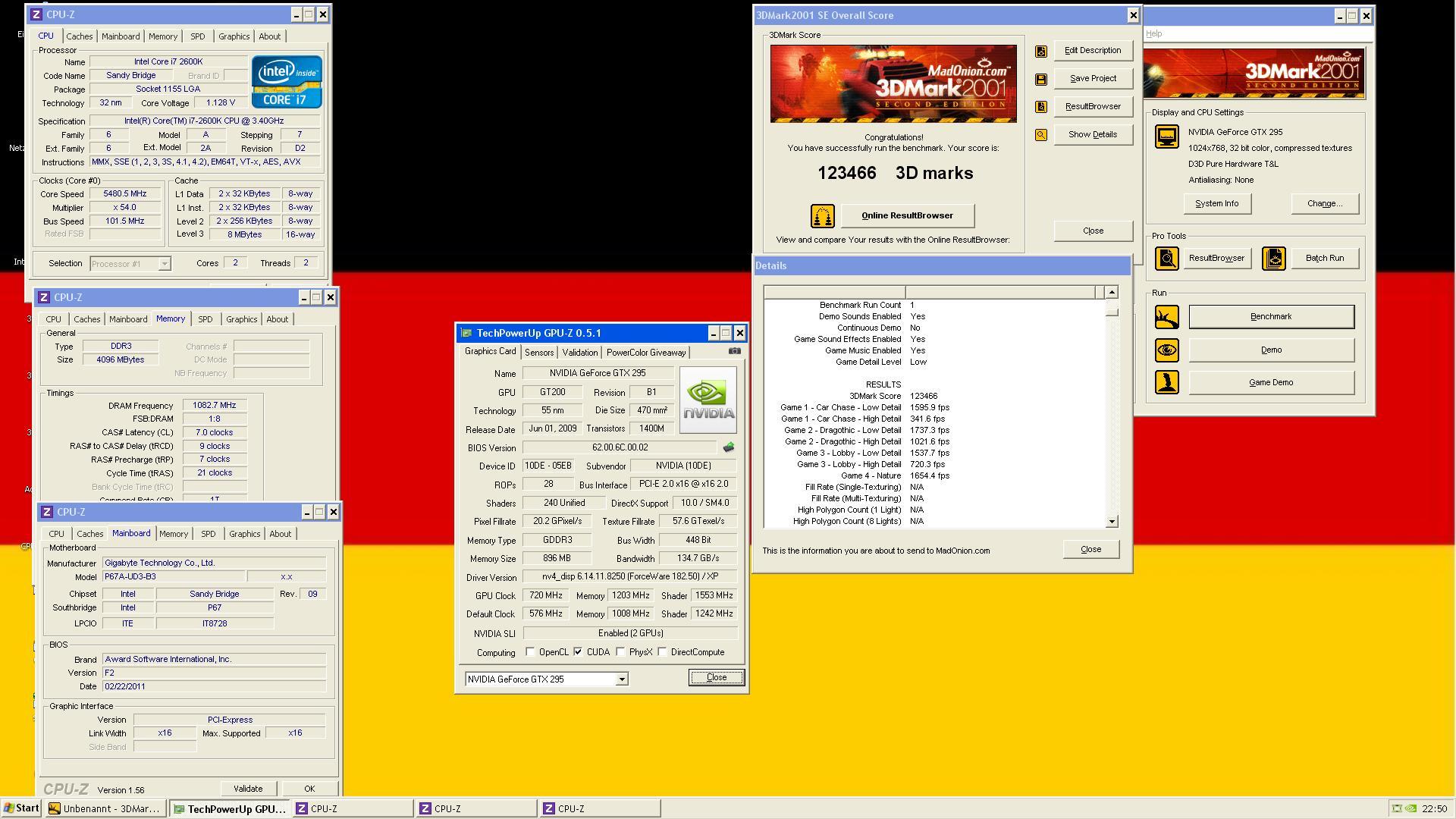Click the 3DMark2001 banner image in score window
Screen dimensions: 1456x819
click(x=893, y=83)
